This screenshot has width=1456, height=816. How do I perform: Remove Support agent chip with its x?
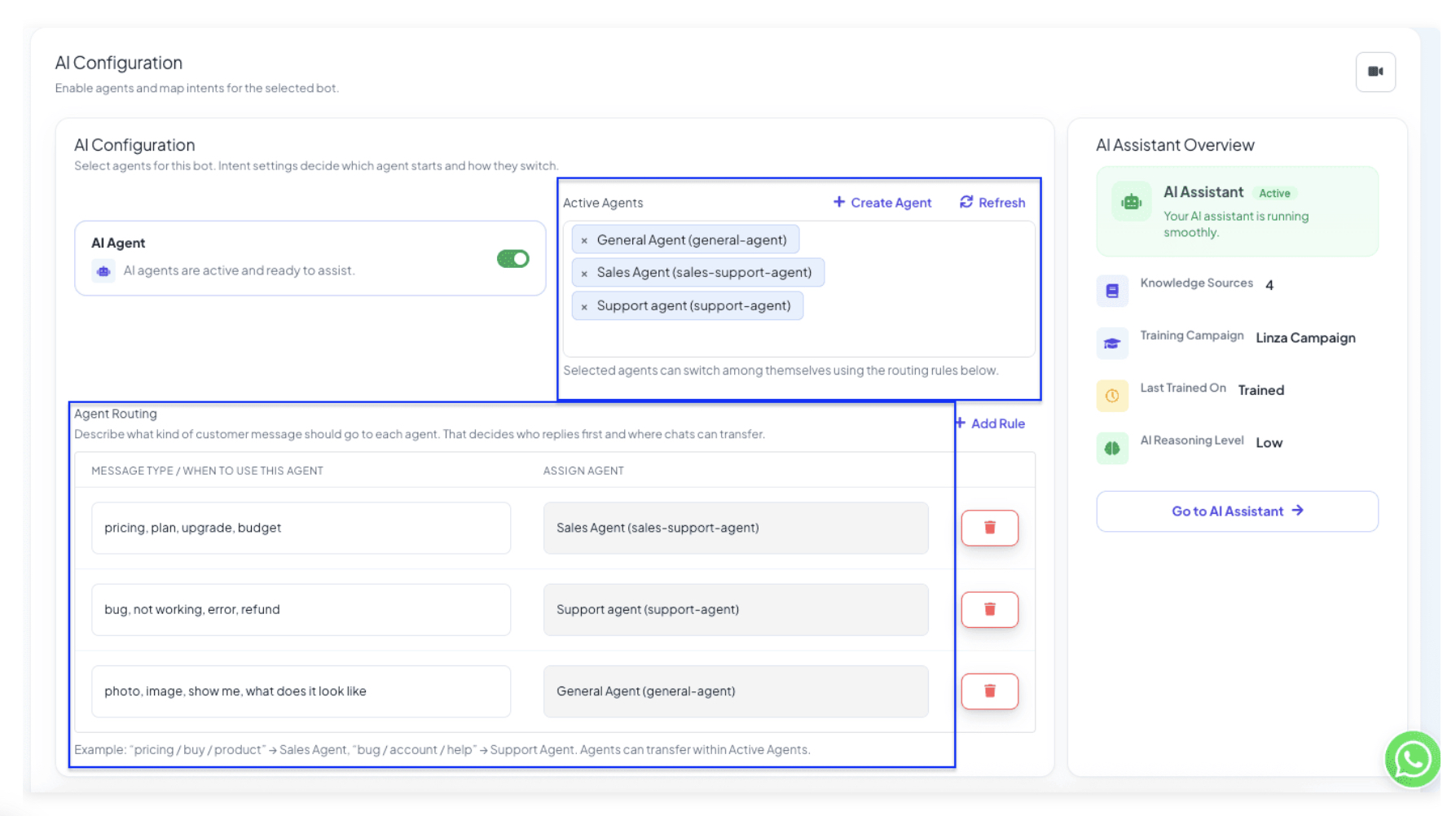tap(584, 306)
